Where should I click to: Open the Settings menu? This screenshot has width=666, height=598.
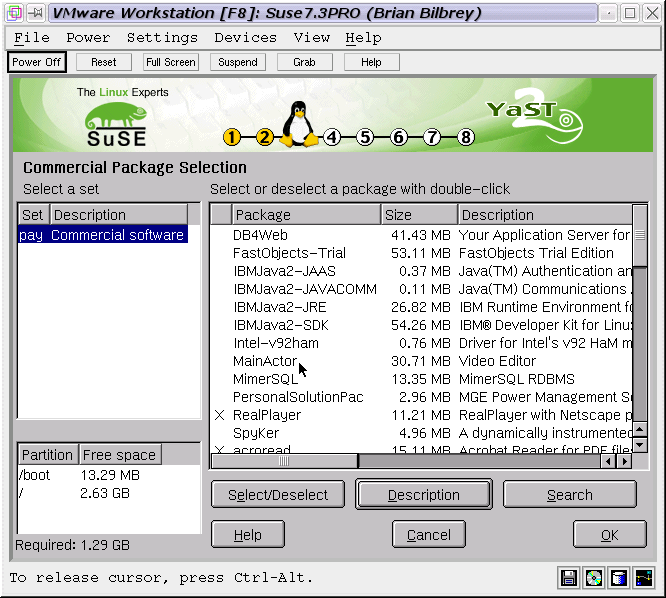click(x=162, y=38)
